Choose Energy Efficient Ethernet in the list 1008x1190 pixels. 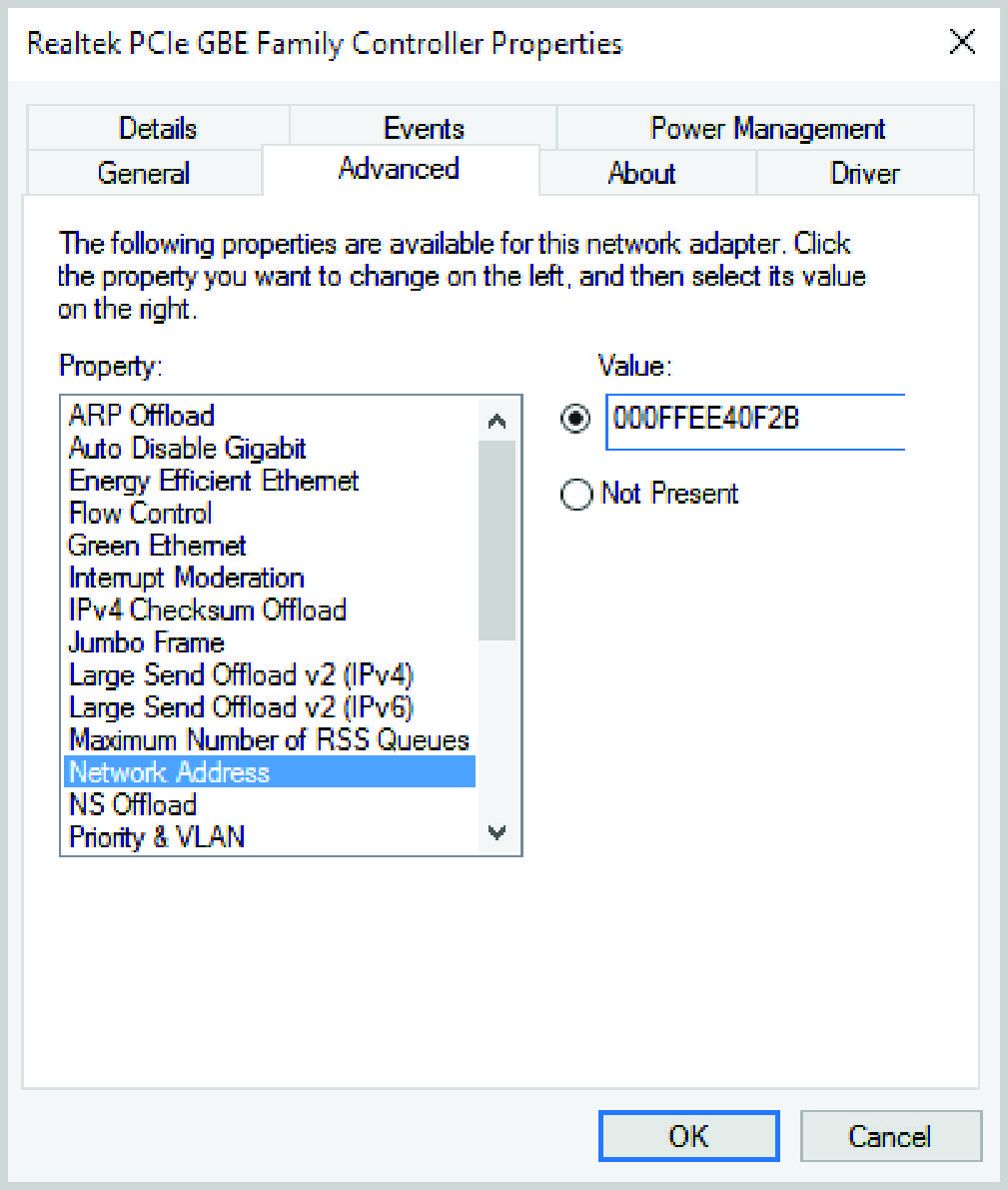[x=270, y=482]
